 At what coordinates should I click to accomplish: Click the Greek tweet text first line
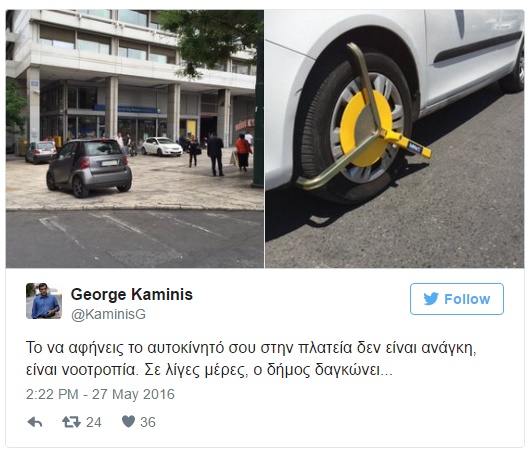point(251,348)
